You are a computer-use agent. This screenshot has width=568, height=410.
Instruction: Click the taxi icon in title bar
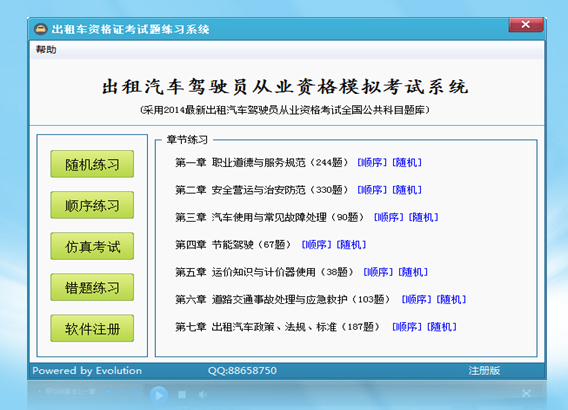point(41,29)
